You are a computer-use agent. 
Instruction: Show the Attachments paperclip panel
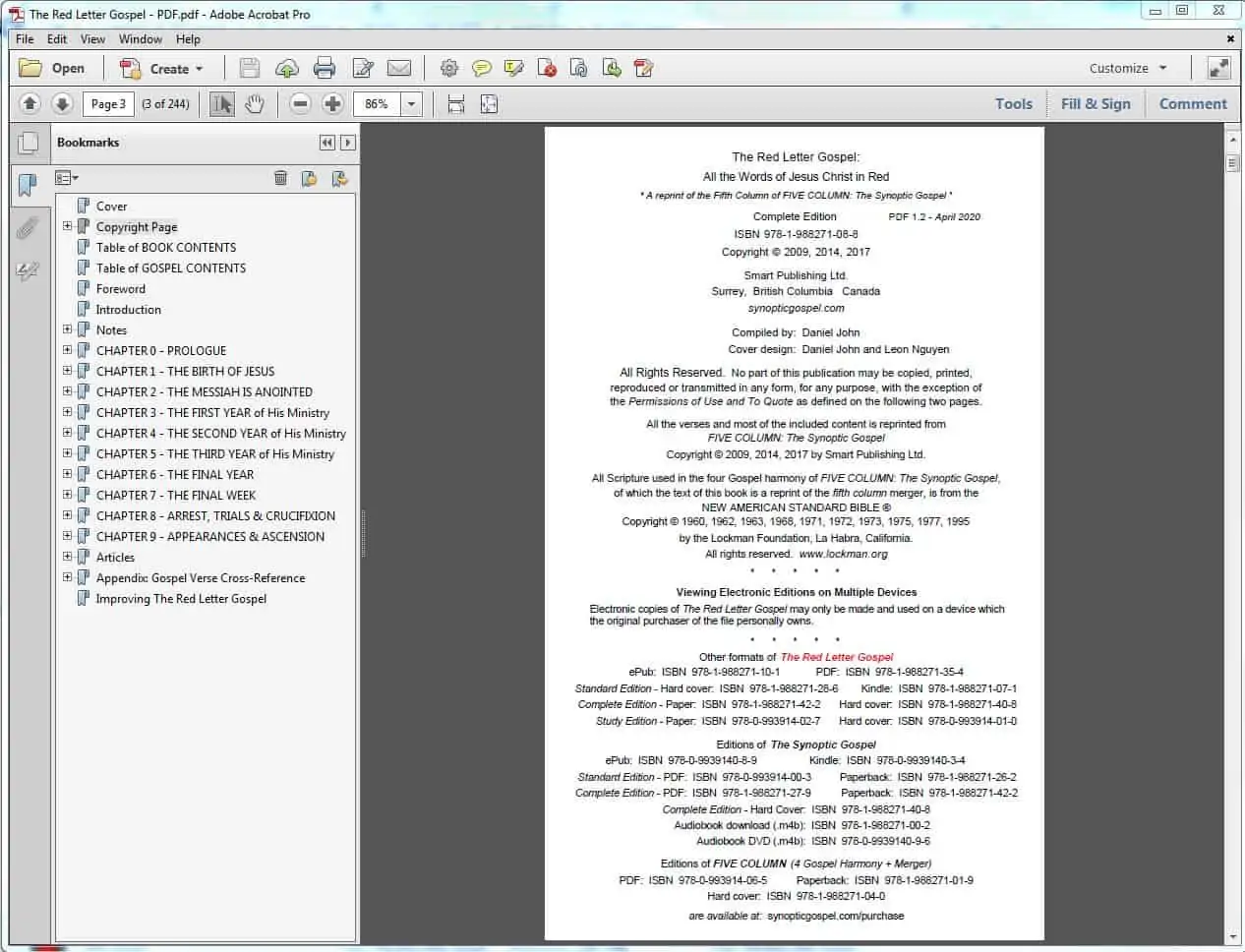click(x=28, y=228)
